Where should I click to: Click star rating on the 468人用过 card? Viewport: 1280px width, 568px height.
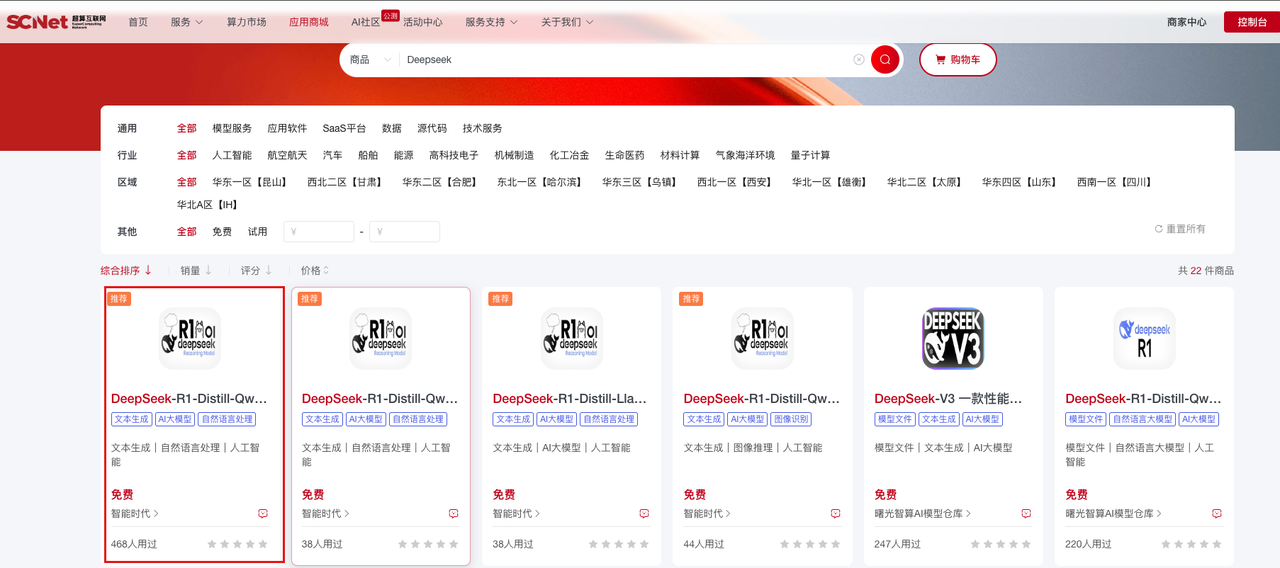tap(237, 544)
